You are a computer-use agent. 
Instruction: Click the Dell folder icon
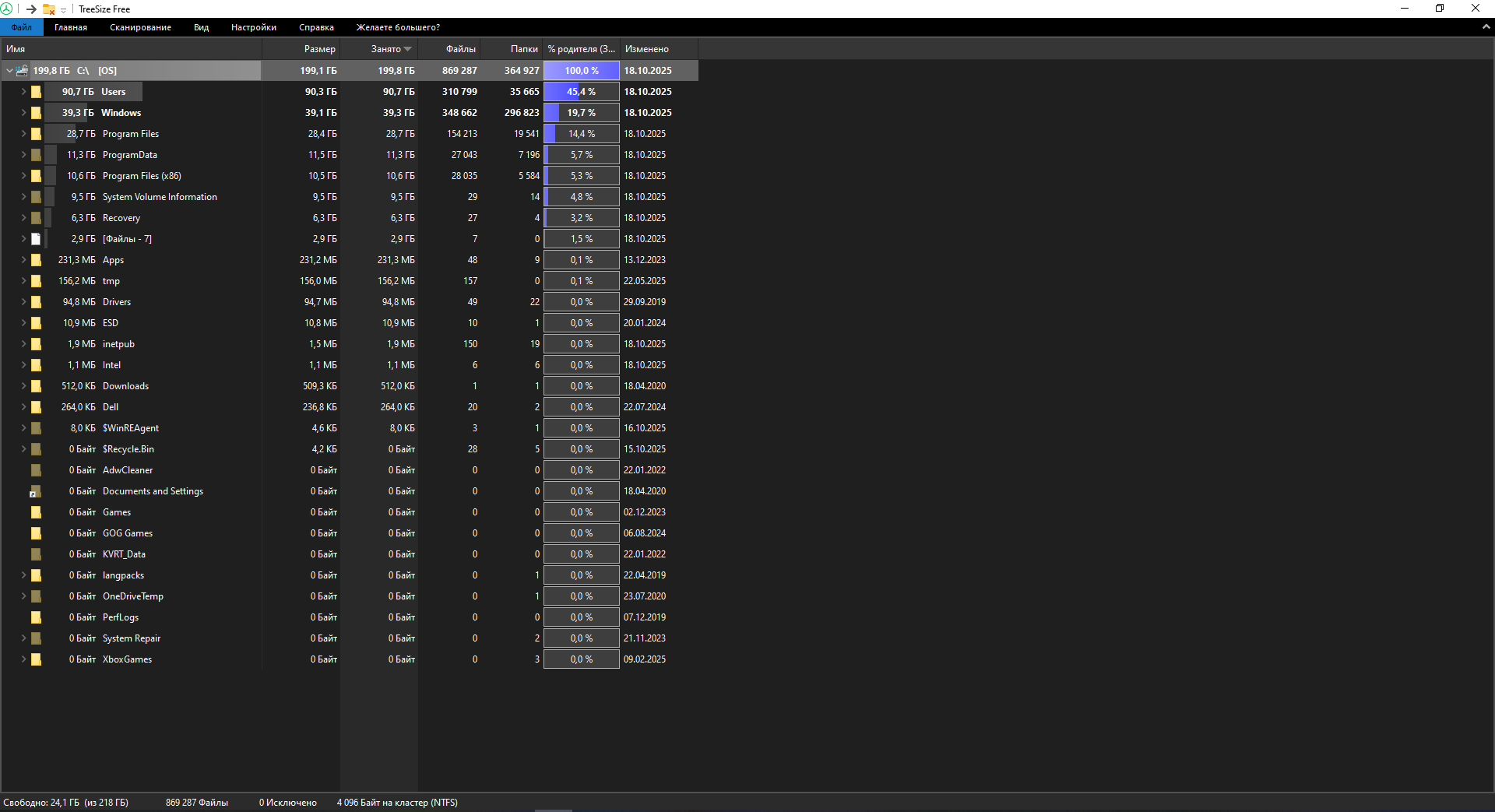pyautogui.click(x=36, y=407)
